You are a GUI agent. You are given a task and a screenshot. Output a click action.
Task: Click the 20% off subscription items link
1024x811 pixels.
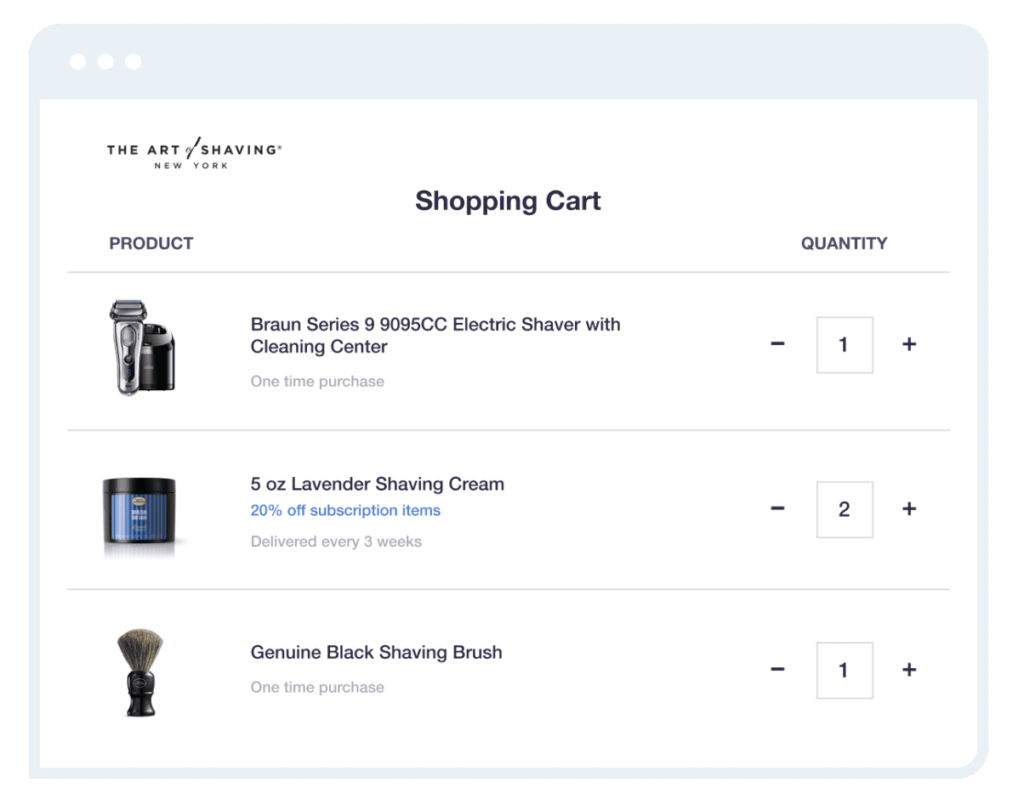(x=345, y=510)
